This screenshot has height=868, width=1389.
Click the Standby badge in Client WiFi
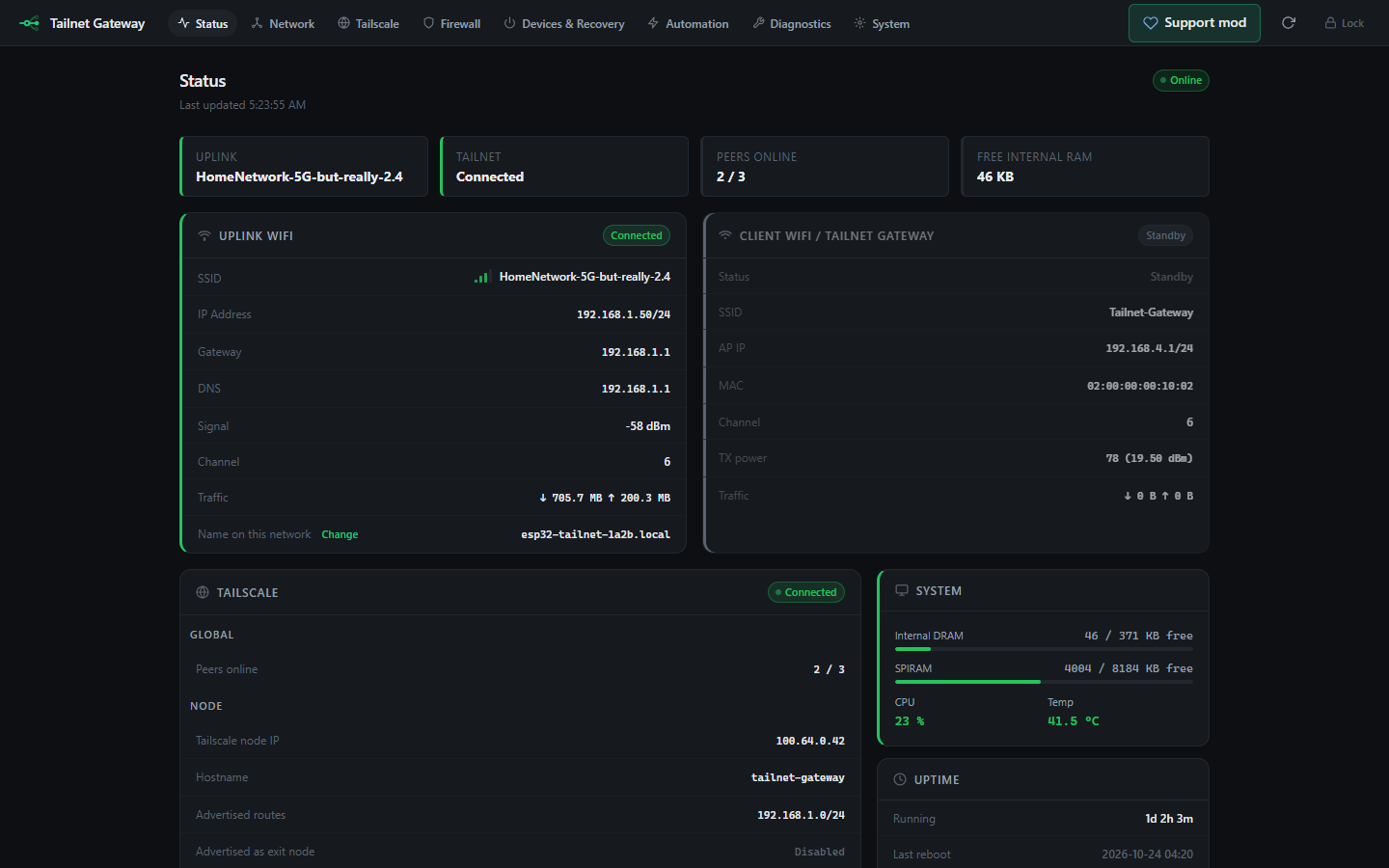[1165, 235]
